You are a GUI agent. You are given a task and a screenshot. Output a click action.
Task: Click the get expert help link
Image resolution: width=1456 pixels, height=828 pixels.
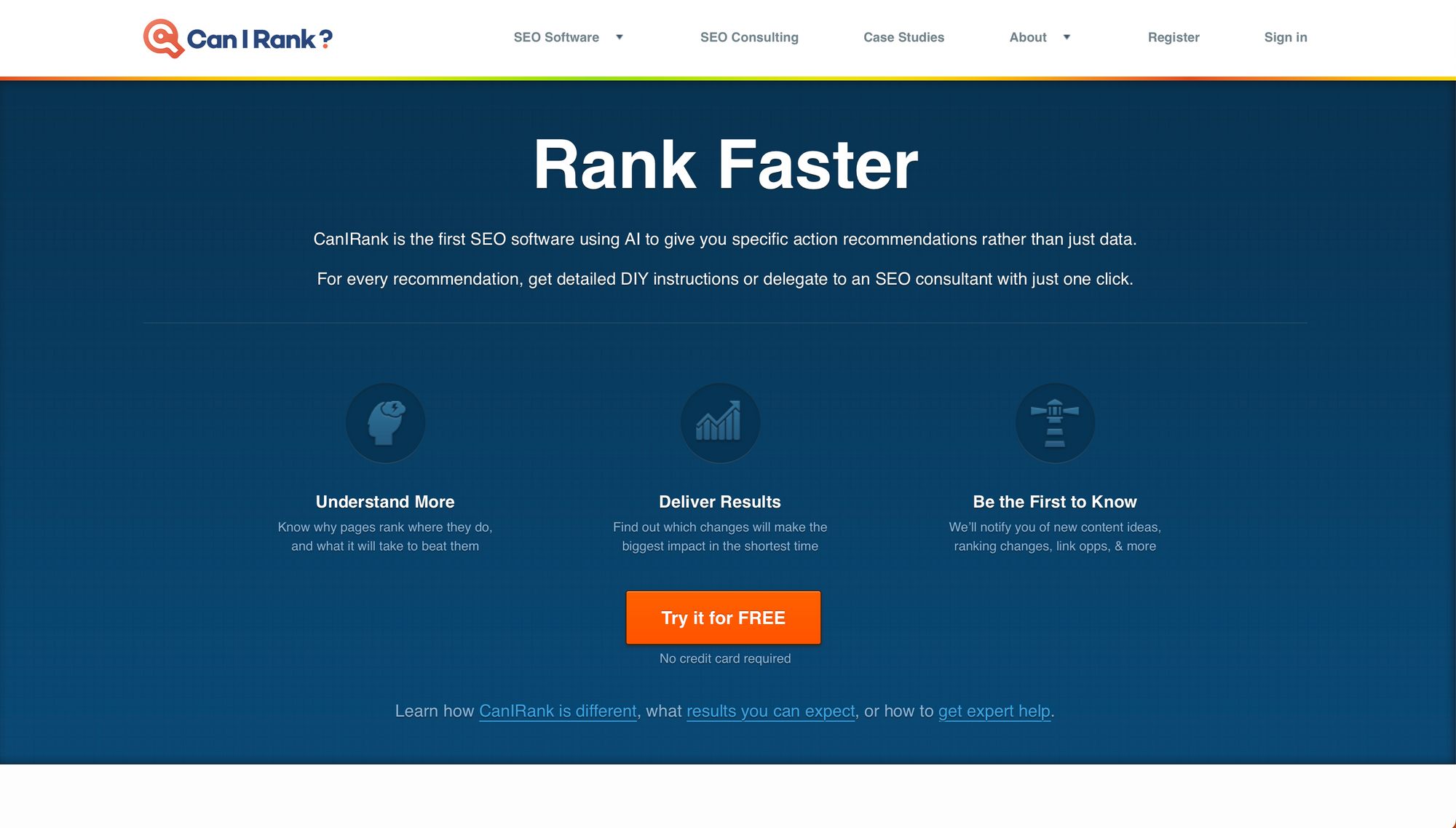tap(993, 711)
